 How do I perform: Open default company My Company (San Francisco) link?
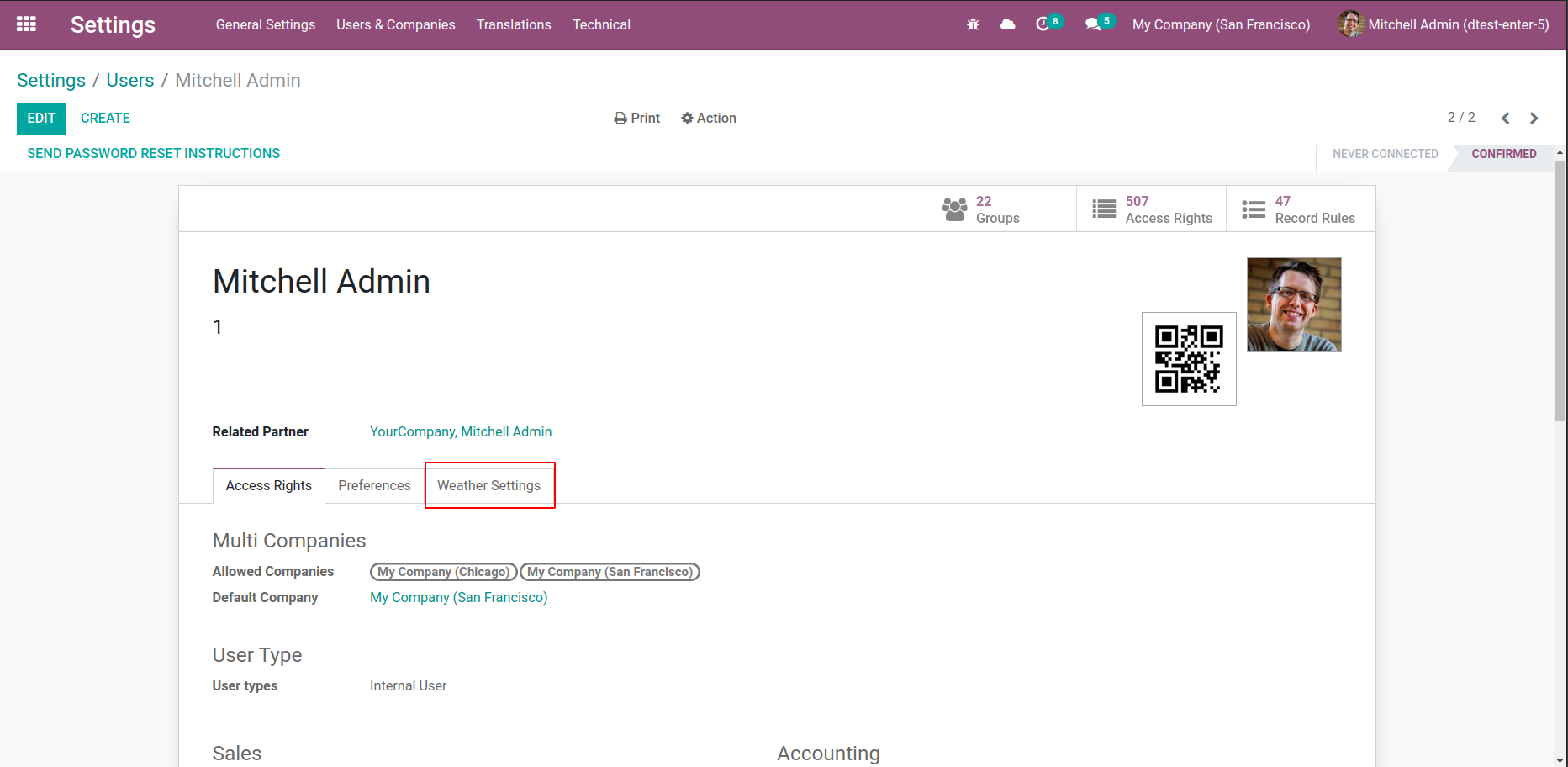click(x=459, y=597)
